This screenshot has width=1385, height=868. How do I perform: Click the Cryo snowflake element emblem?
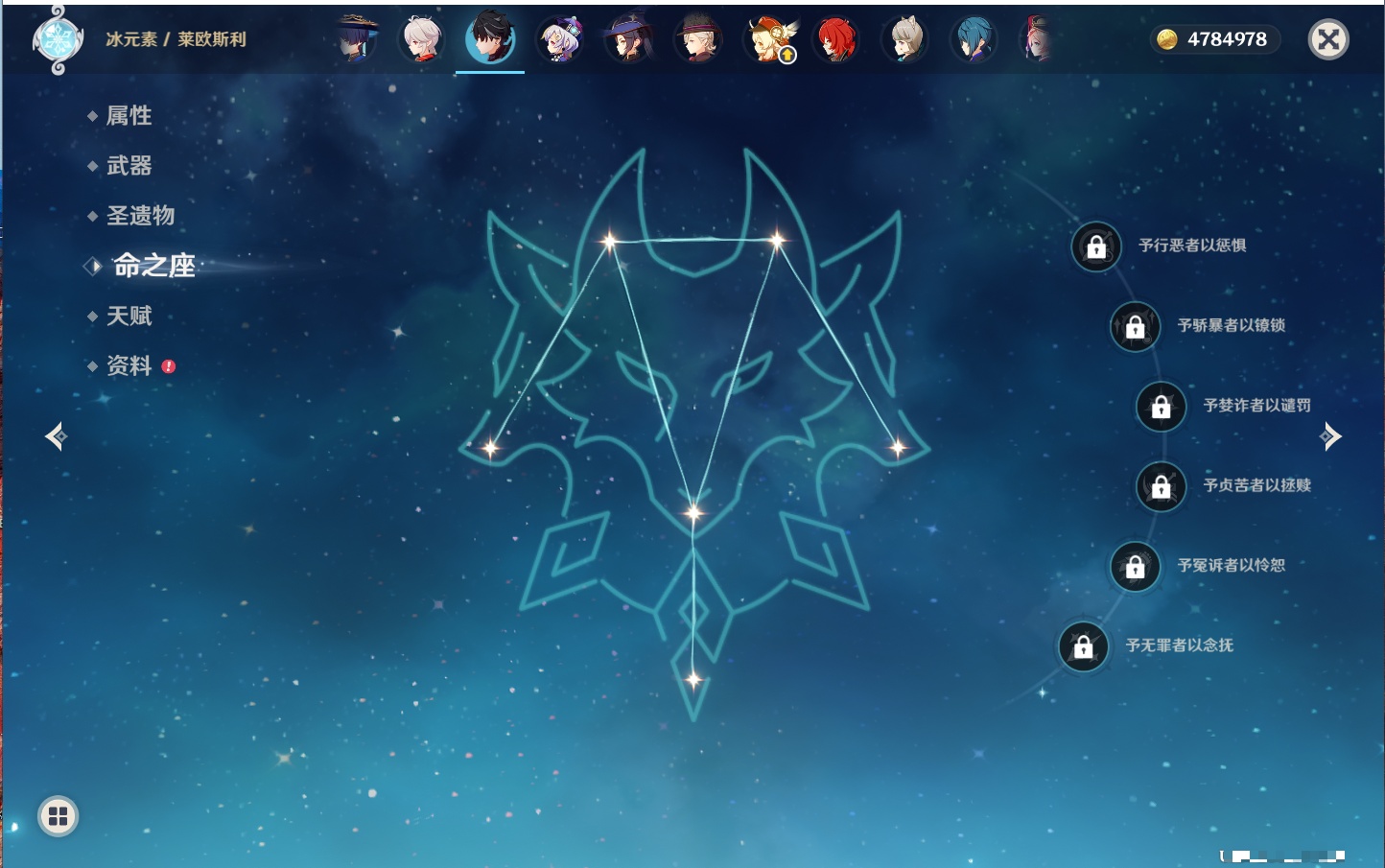(x=58, y=39)
